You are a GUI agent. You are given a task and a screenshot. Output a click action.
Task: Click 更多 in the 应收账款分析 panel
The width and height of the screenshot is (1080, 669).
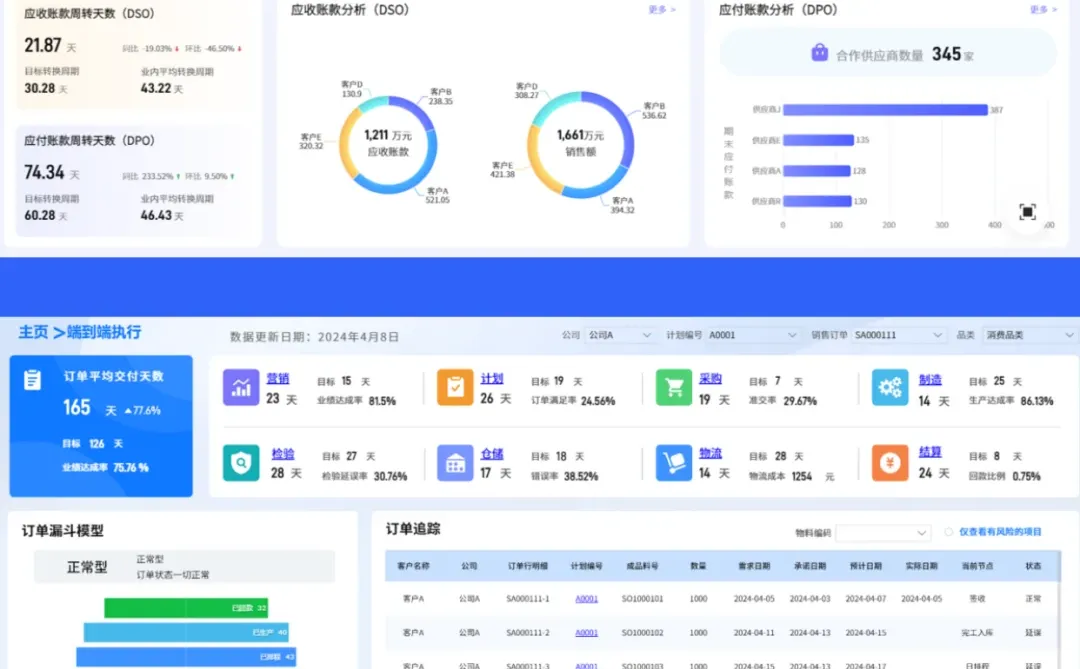click(x=662, y=10)
